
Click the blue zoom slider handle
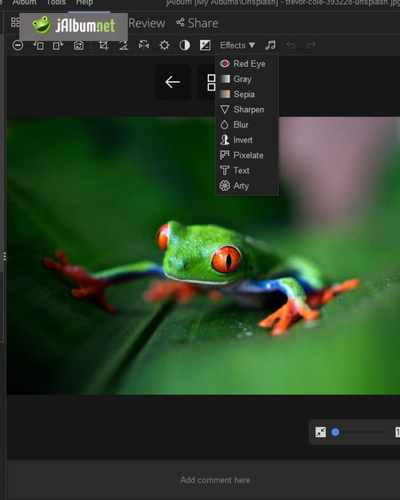[335, 432]
